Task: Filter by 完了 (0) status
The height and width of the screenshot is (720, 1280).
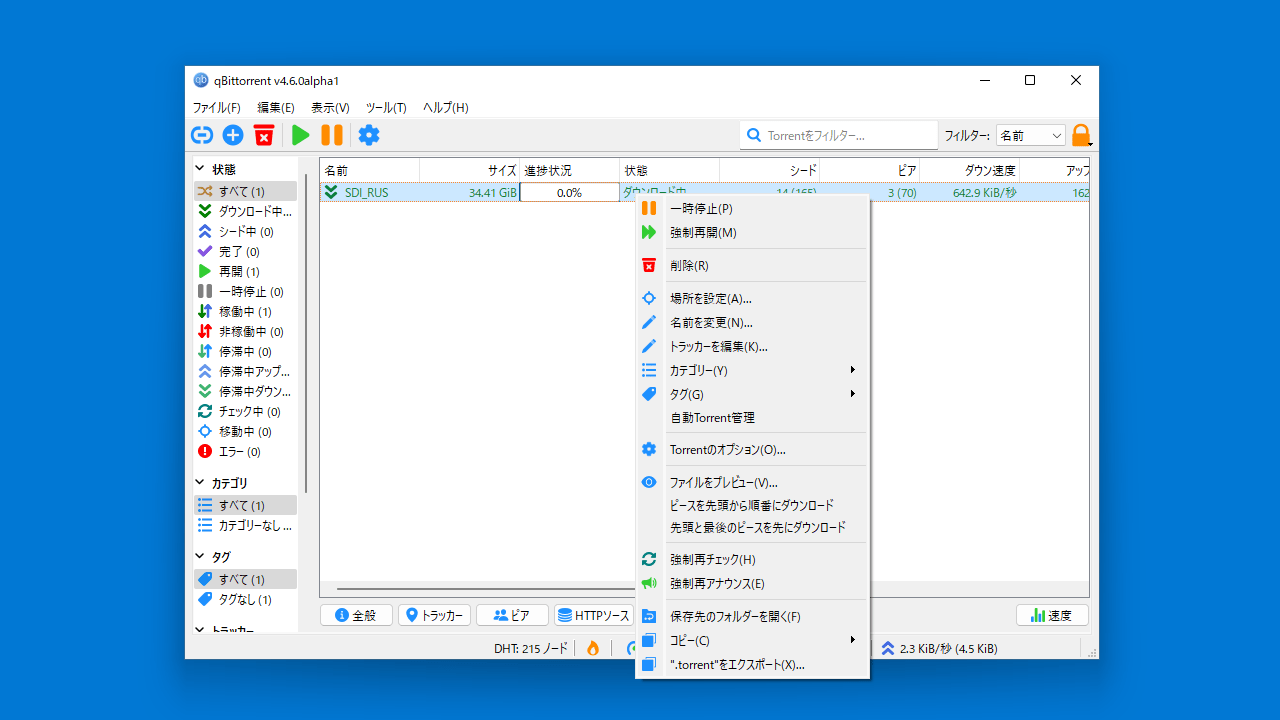Action: 245,251
